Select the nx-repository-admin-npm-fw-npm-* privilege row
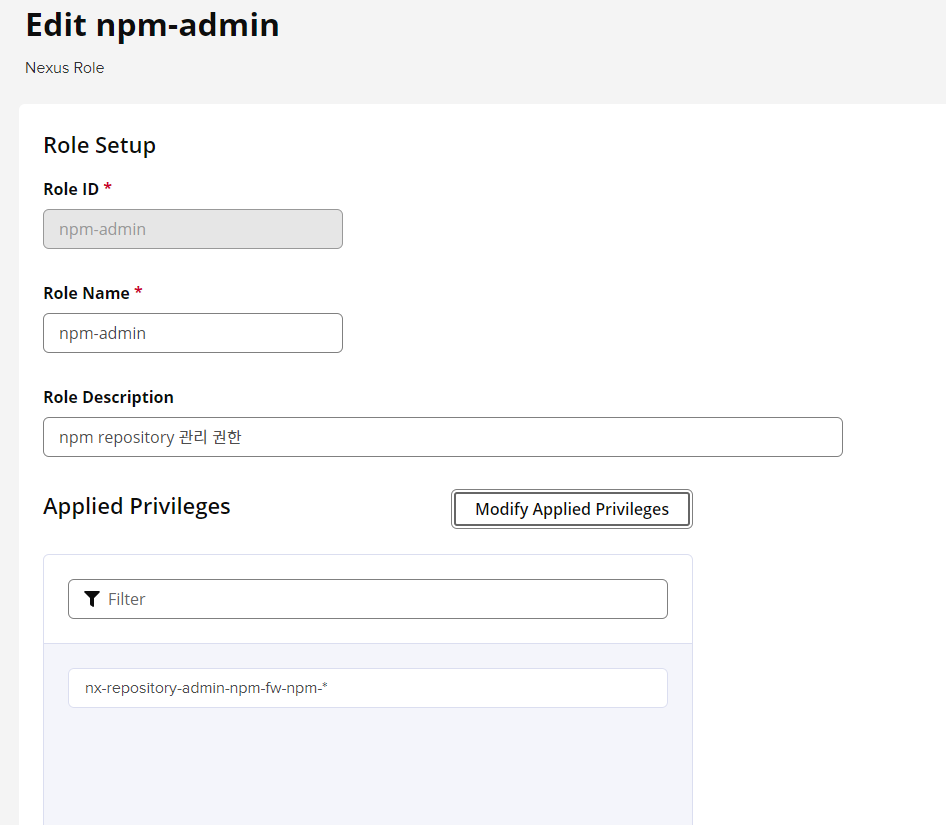The width and height of the screenshot is (946, 825). (368, 688)
